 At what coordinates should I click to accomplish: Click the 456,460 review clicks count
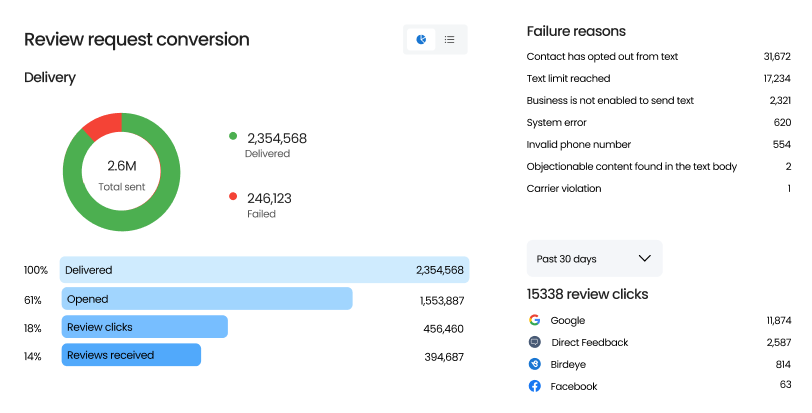443,329
